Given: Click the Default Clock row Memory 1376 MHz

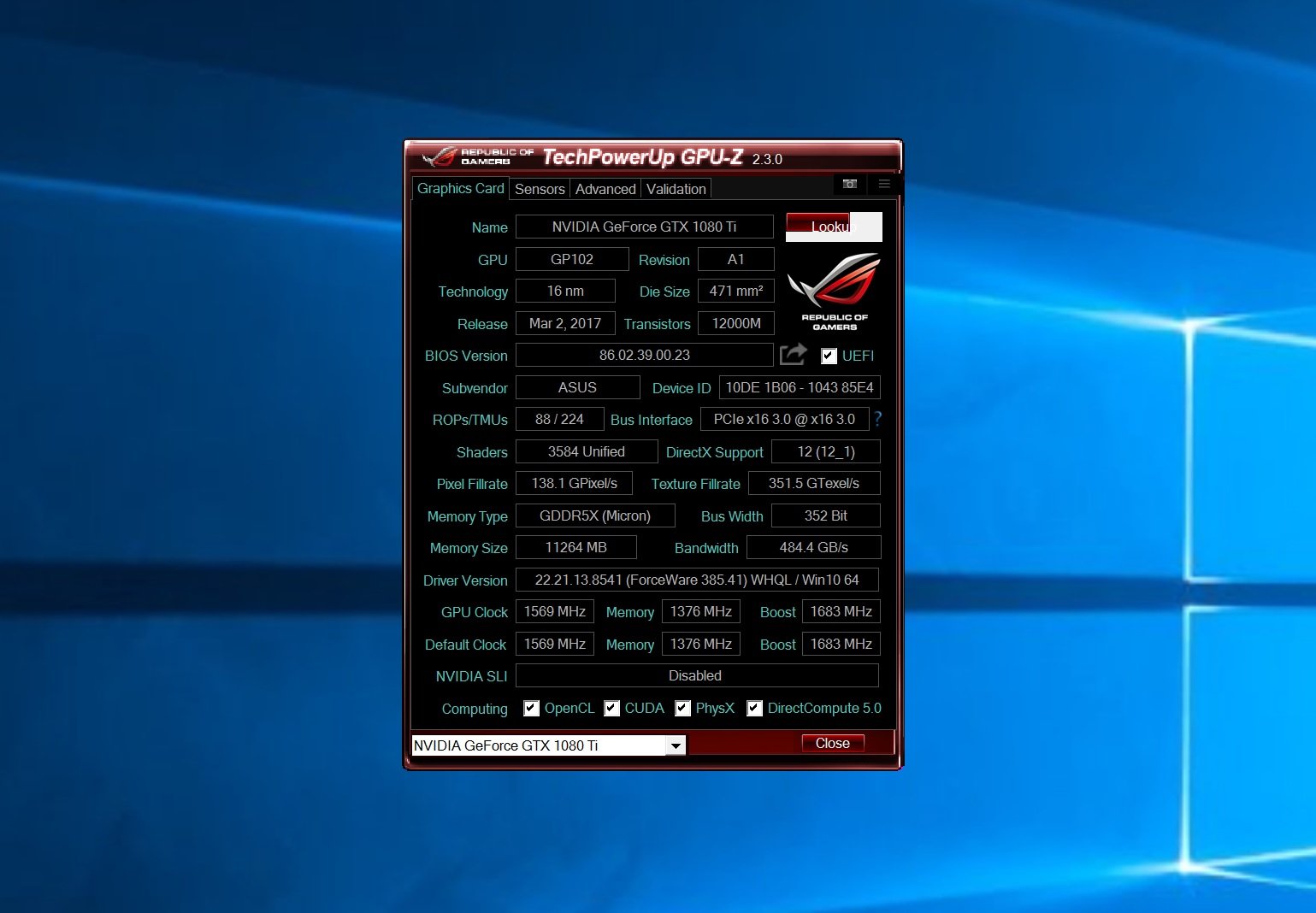Looking at the screenshot, I should click(x=701, y=644).
